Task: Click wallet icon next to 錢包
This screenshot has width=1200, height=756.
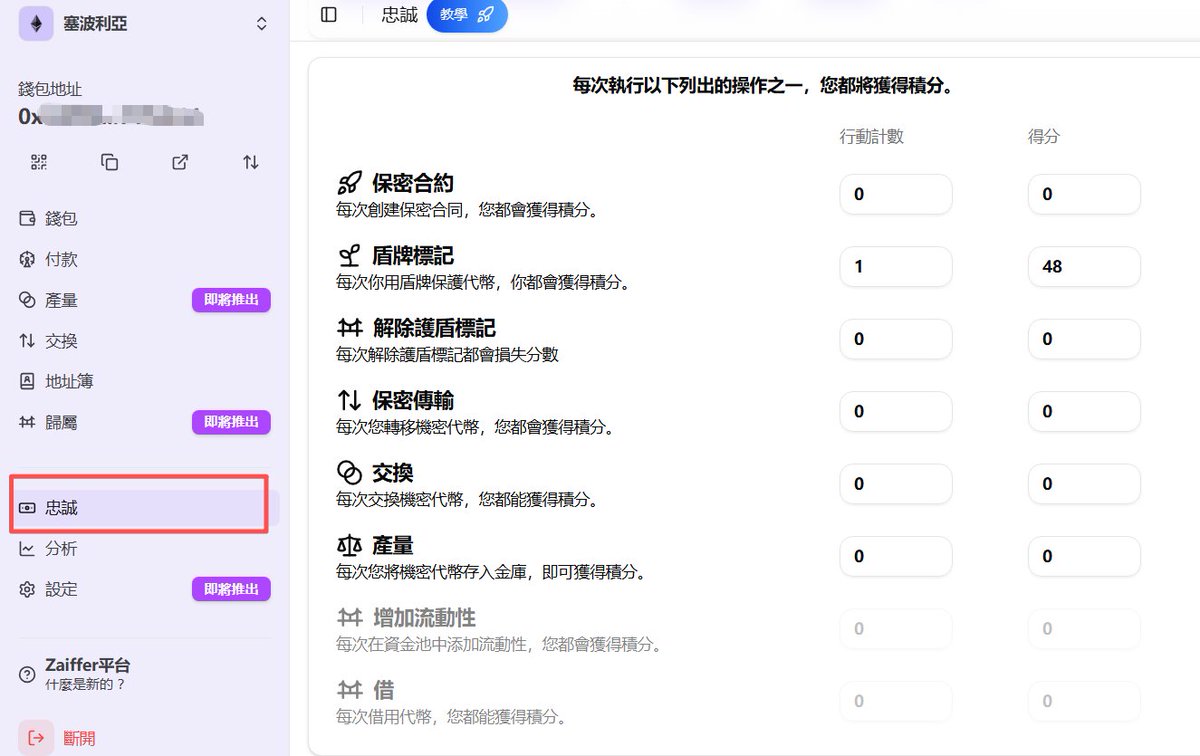Action: (x=27, y=218)
